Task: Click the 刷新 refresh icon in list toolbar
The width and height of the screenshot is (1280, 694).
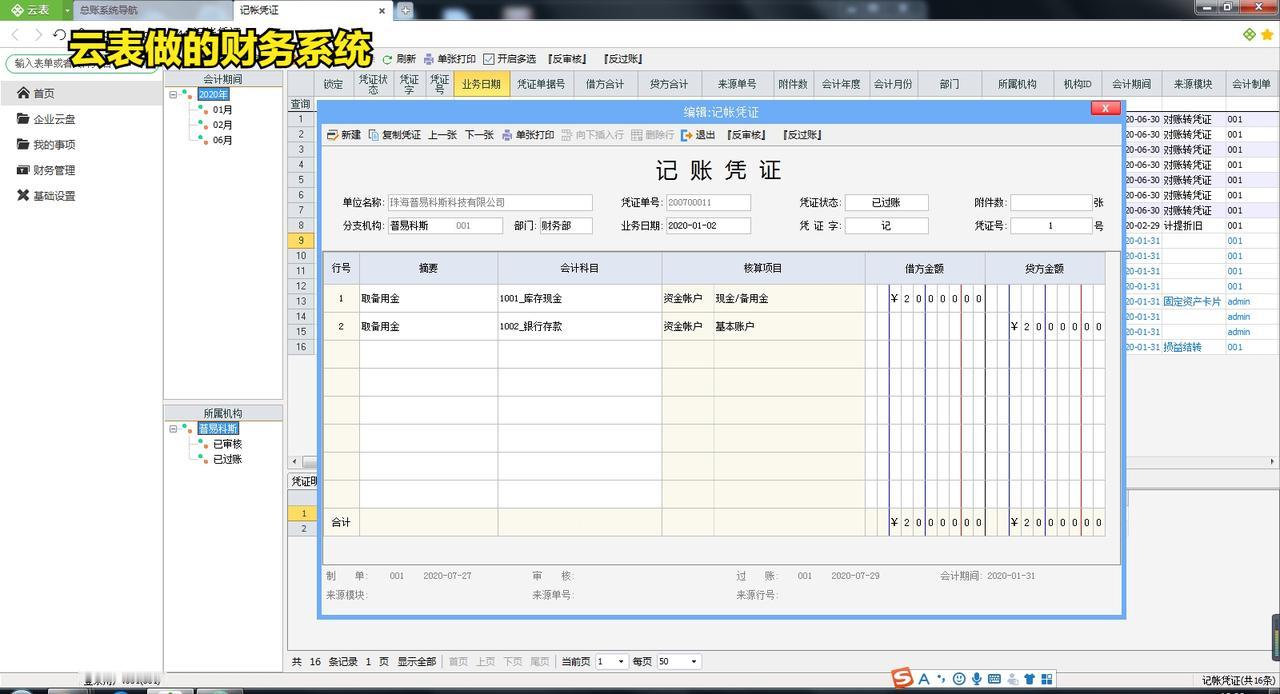Action: coord(387,59)
